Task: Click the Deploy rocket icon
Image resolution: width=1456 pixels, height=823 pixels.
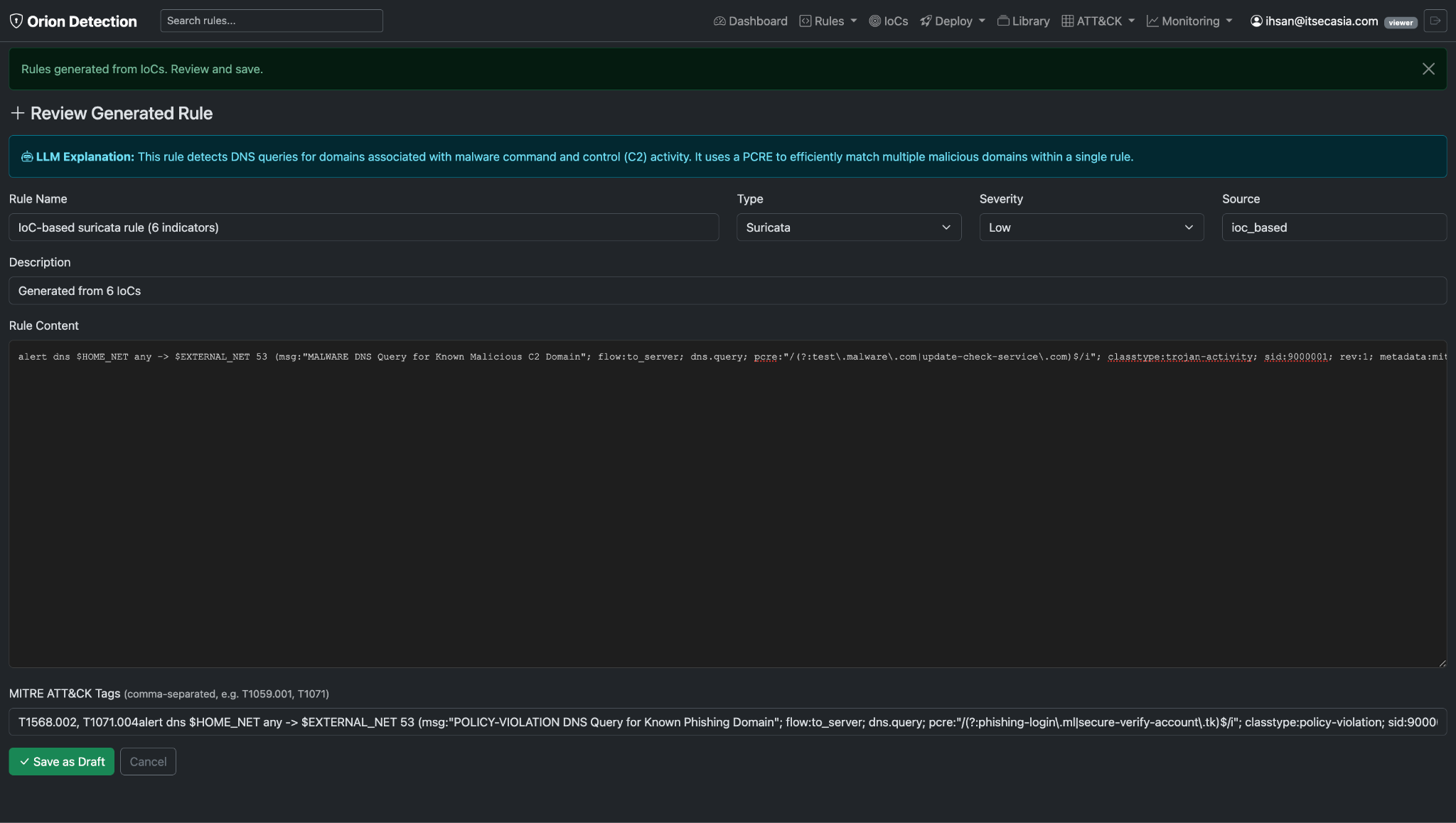Action: point(926,21)
